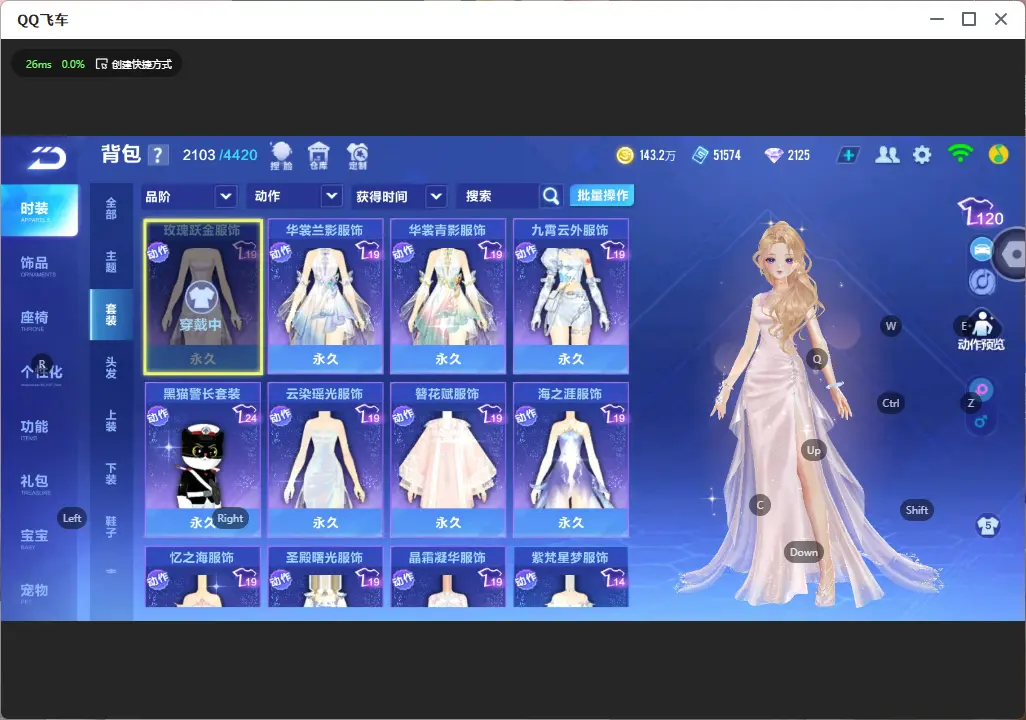This screenshot has width=1026, height=720.
Task: Click the 动作 badge on 海之涯服饰
Action: pyautogui.click(x=526, y=416)
